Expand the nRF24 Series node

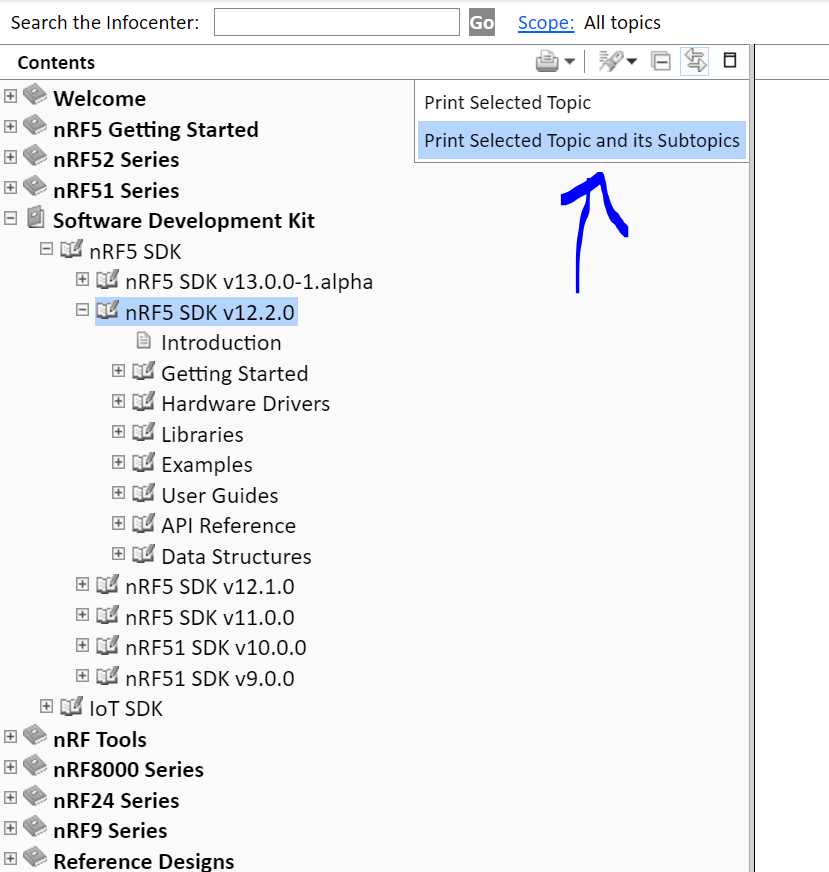click(10, 797)
